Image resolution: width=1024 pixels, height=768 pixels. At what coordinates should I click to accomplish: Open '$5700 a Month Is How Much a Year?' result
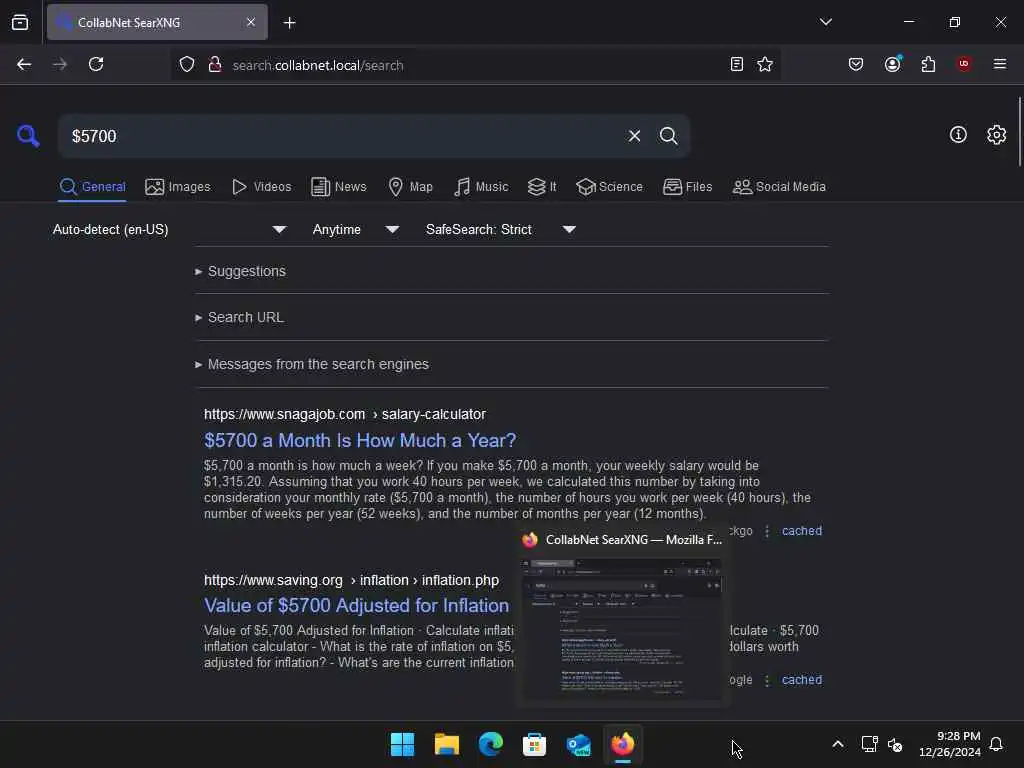coord(360,440)
